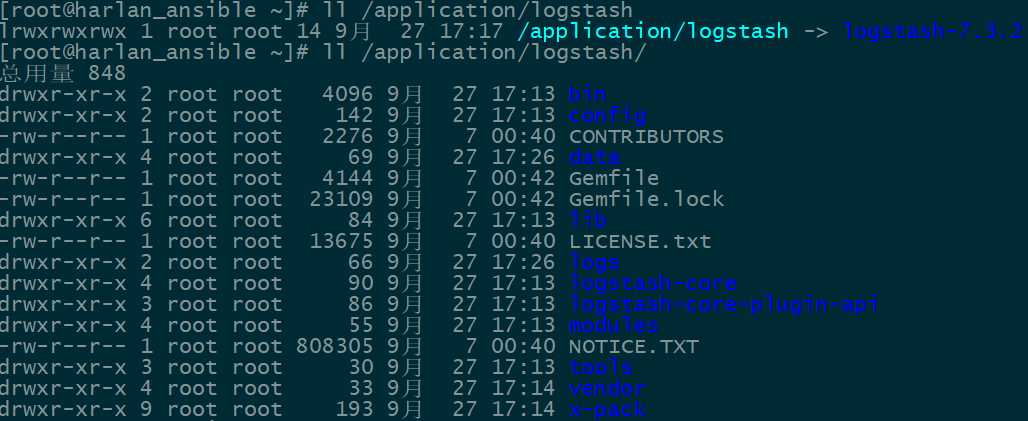Viewport: 1028px width, 421px height.
Task: Select the file size 23109
Action: click(x=341, y=199)
